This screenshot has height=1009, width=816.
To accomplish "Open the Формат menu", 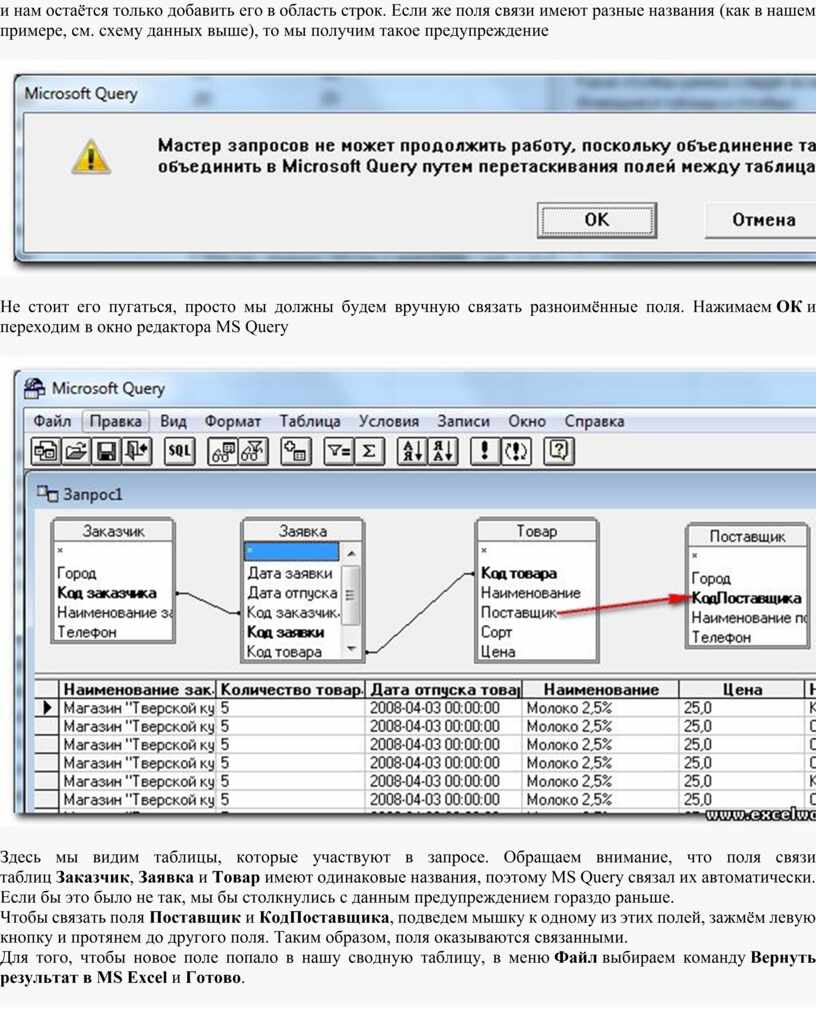I will (x=233, y=421).
